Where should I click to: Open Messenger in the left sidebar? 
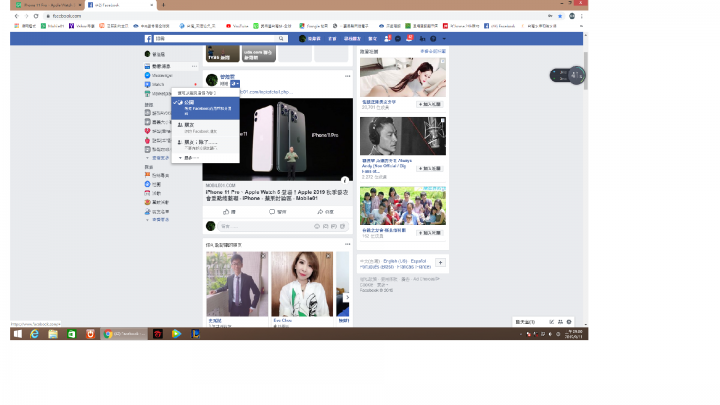(x=159, y=75)
